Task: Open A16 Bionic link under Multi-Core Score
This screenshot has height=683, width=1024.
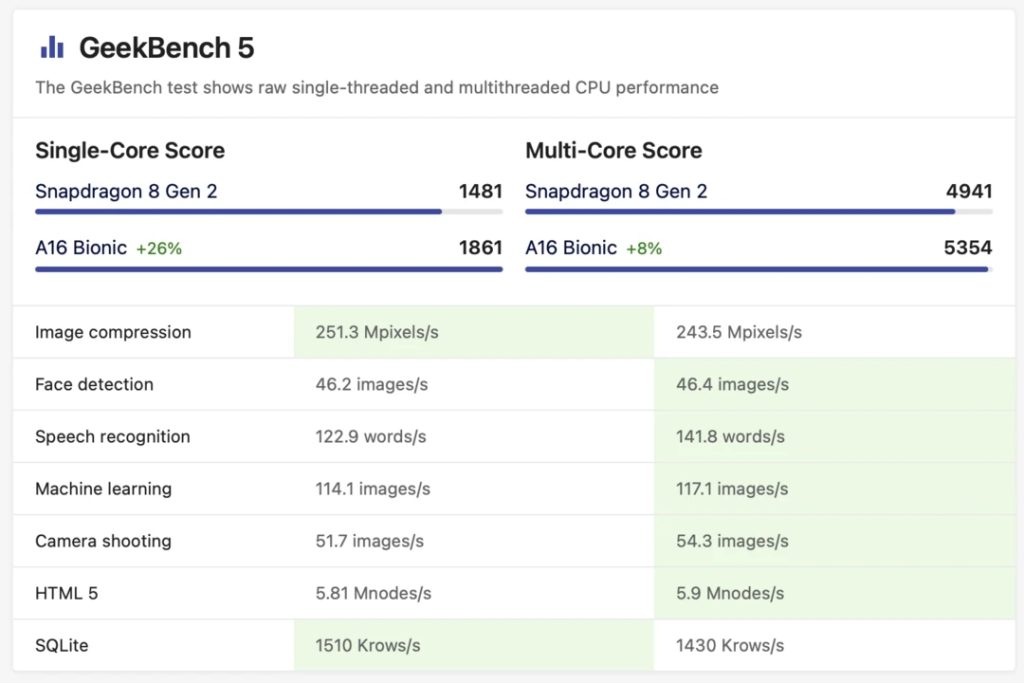Action: click(x=571, y=247)
